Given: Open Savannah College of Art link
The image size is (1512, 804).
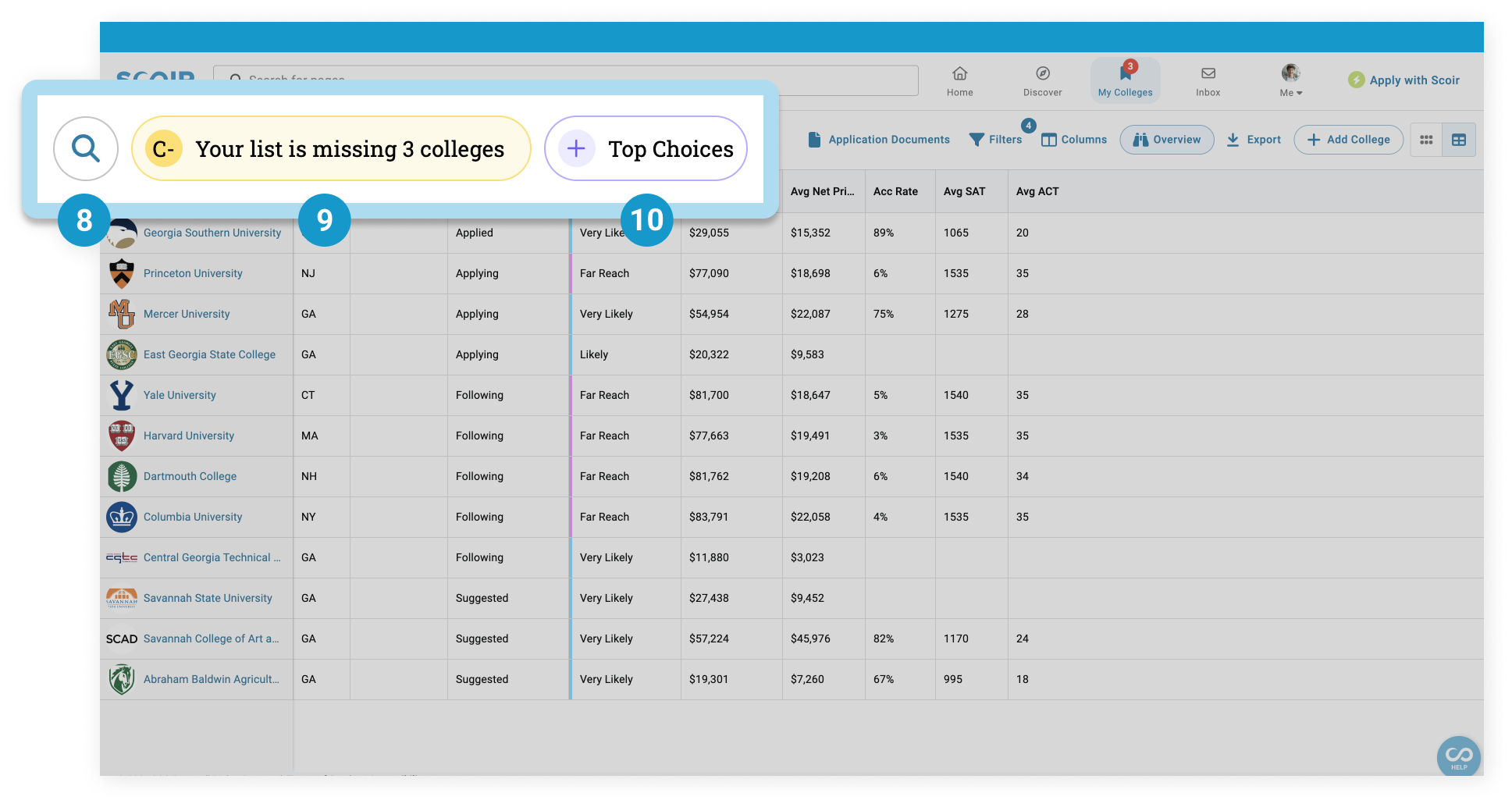Looking at the screenshot, I should (211, 639).
